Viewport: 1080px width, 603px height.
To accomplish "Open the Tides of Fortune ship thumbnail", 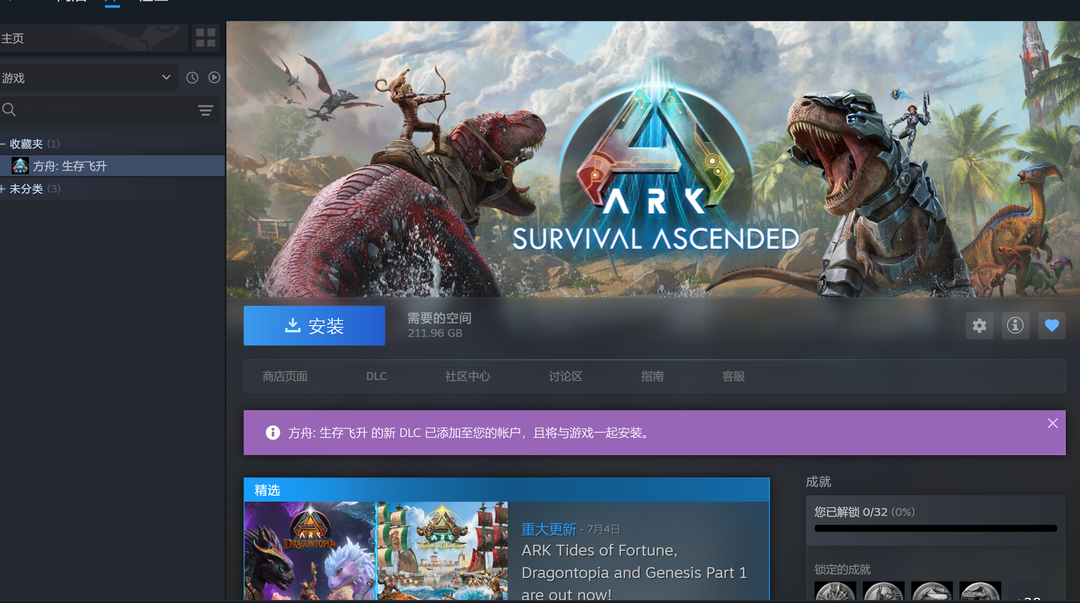I will (443, 551).
